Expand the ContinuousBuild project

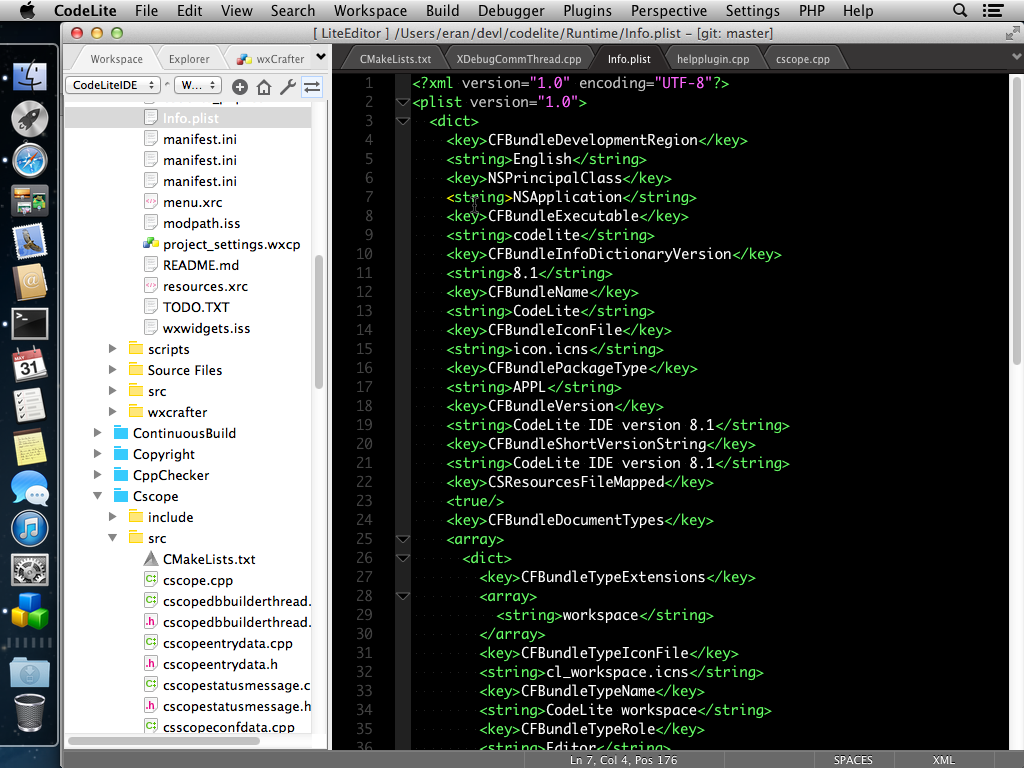(x=97, y=433)
